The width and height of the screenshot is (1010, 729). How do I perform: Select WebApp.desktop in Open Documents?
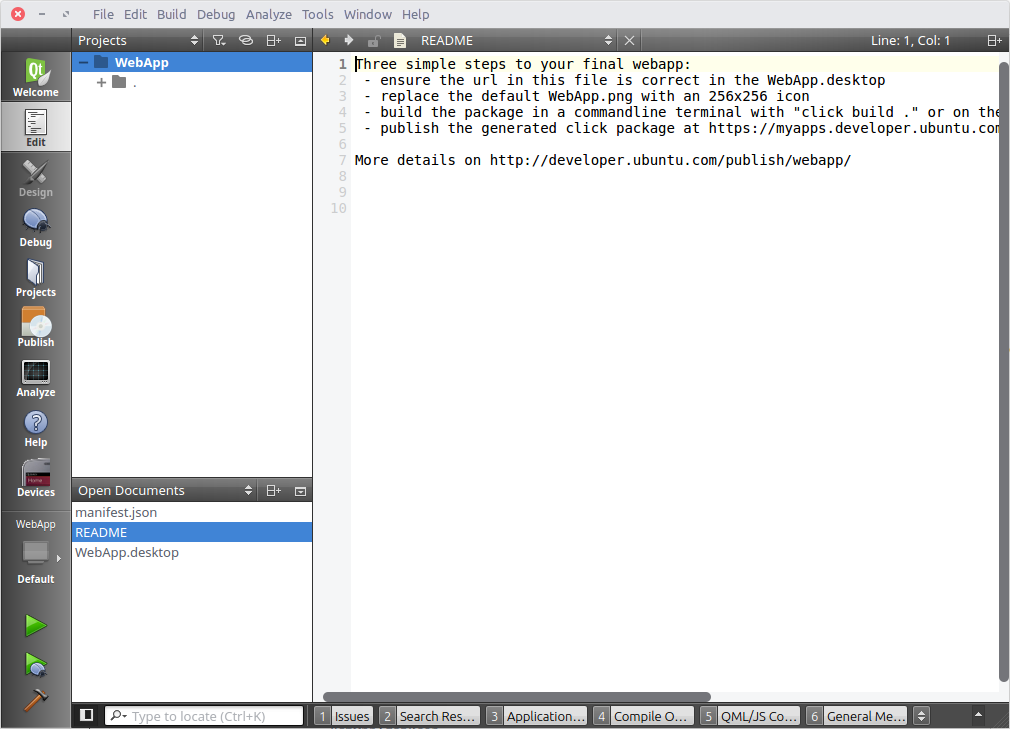192,552
